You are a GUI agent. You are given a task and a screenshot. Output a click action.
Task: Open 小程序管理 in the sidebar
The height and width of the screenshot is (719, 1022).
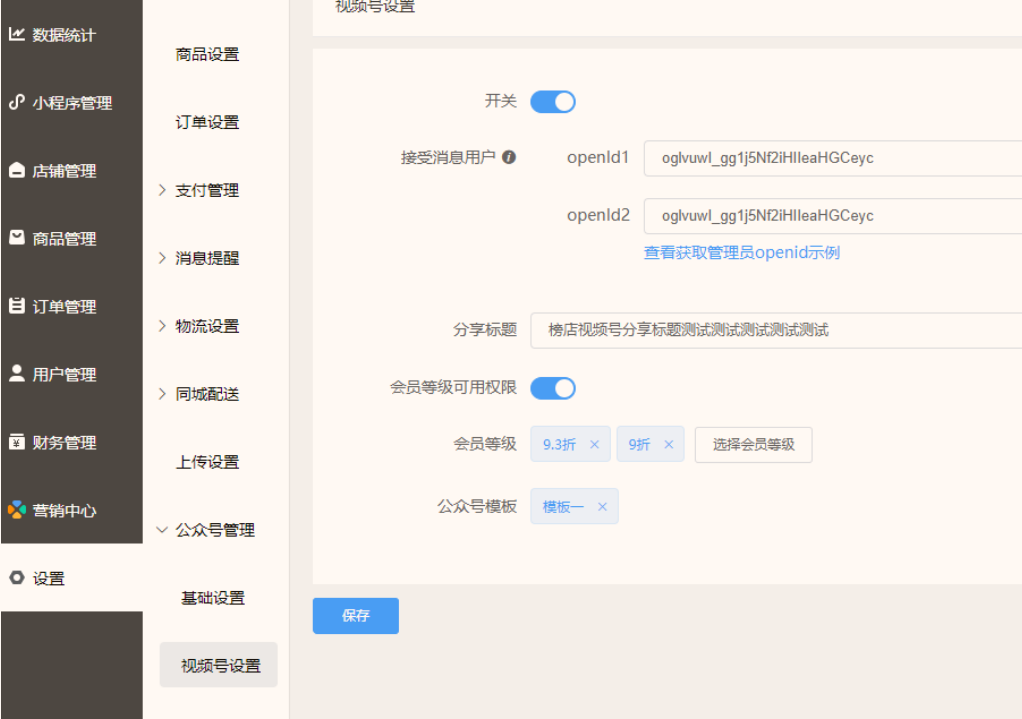(x=72, y=102)
